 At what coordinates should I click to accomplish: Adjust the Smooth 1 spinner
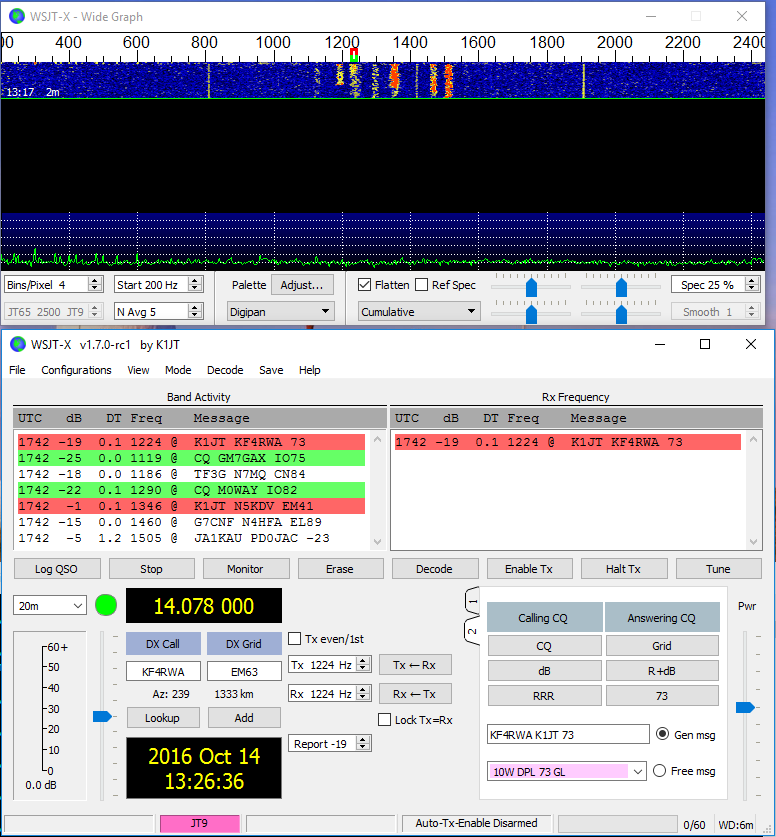(x=752, y=311)
